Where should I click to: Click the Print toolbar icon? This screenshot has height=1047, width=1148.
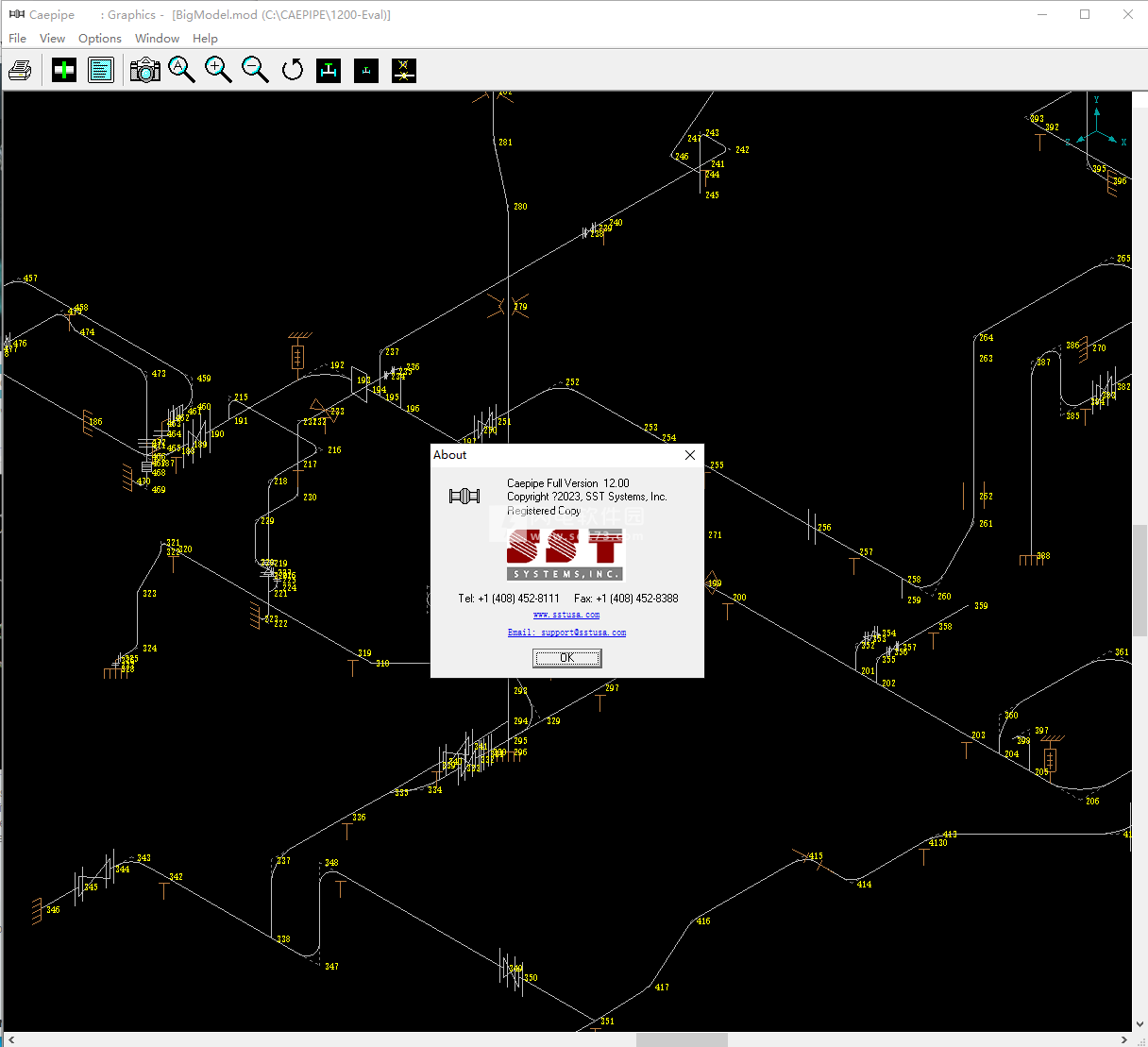(20, 71)
